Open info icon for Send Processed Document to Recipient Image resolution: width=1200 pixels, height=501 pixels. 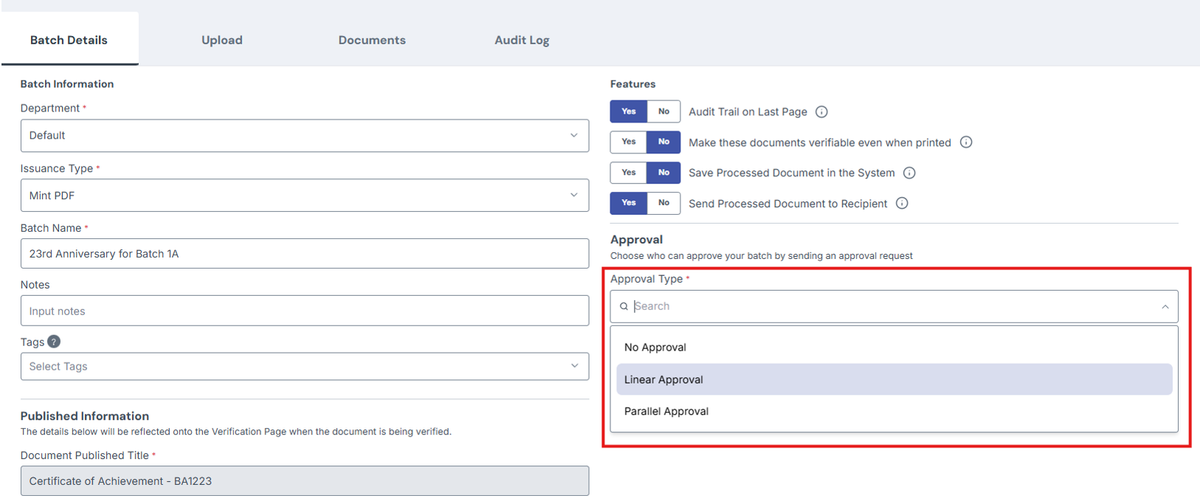[902, 203]
